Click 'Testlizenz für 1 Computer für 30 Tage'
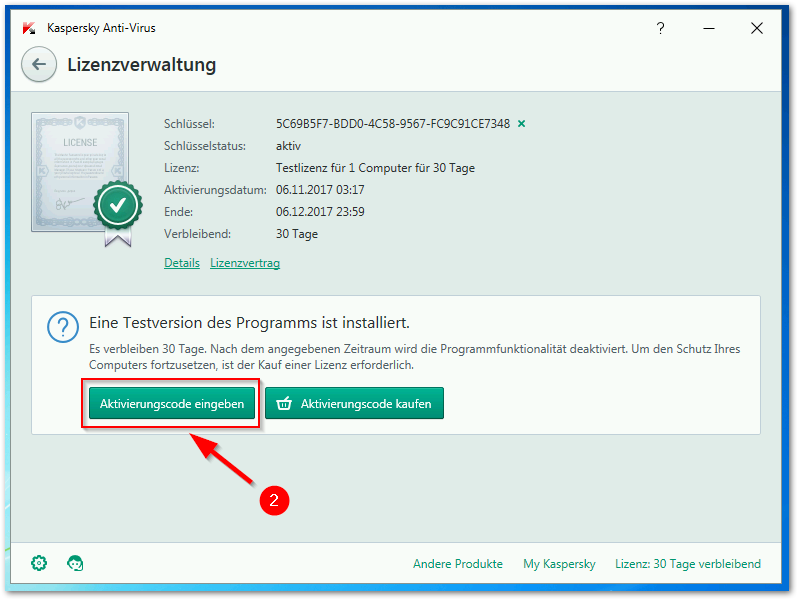This screenshot has height=600, width=798. point(375,168)
